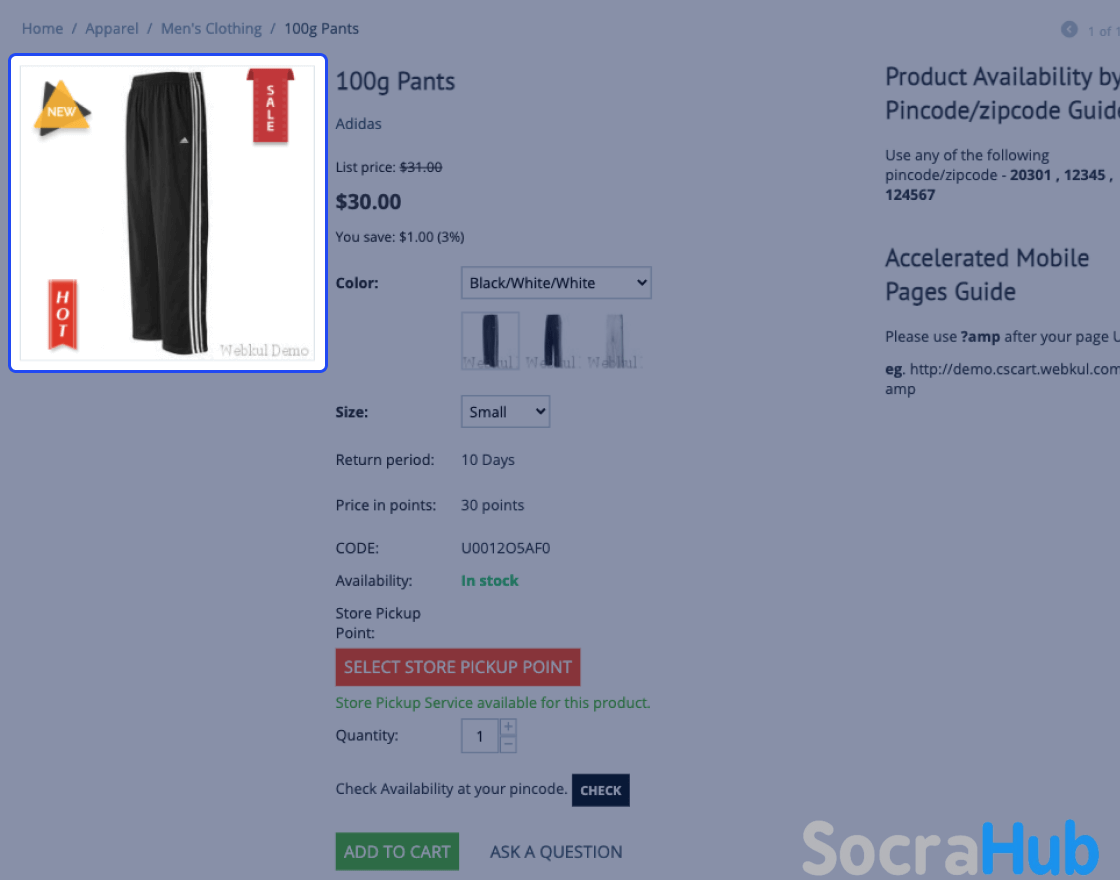Click the quantity input field
This screenshot has height=880, width=1120.
[x=480, y=736]
